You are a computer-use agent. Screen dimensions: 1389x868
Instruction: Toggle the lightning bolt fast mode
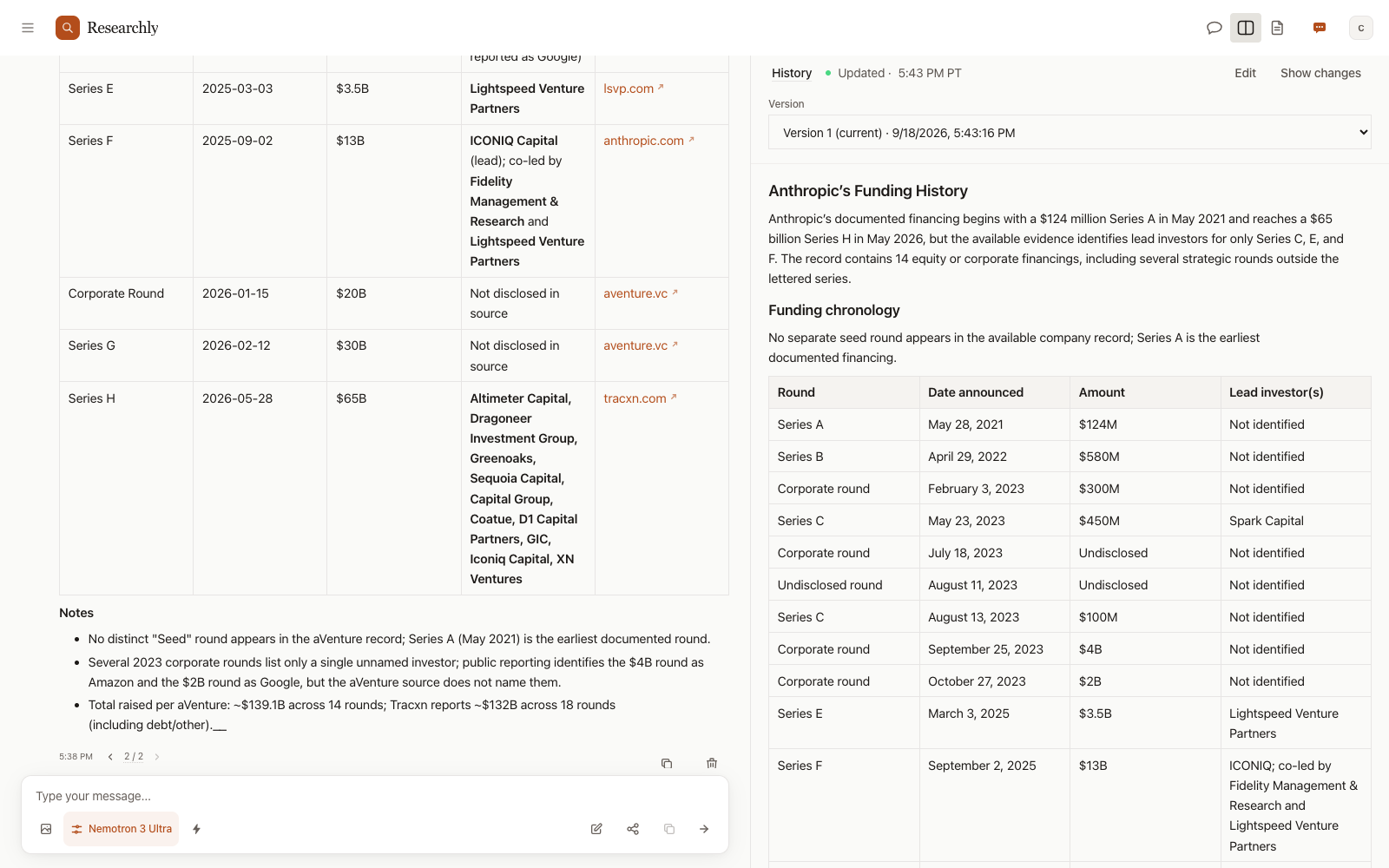pyautogui.click(x=197, y=829)
